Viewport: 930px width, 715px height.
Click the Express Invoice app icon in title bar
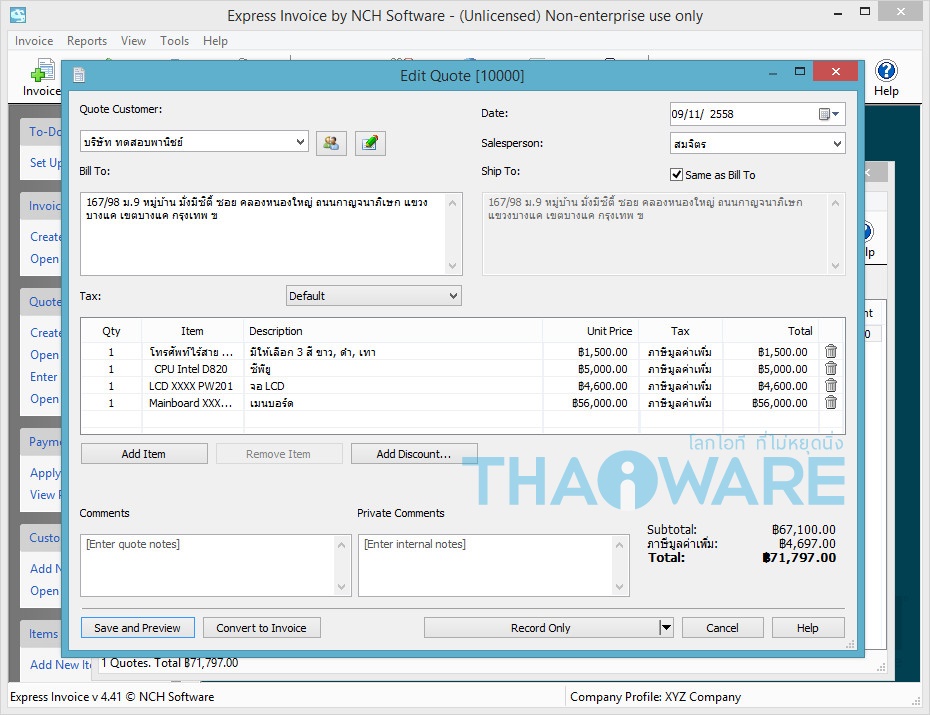18,15
